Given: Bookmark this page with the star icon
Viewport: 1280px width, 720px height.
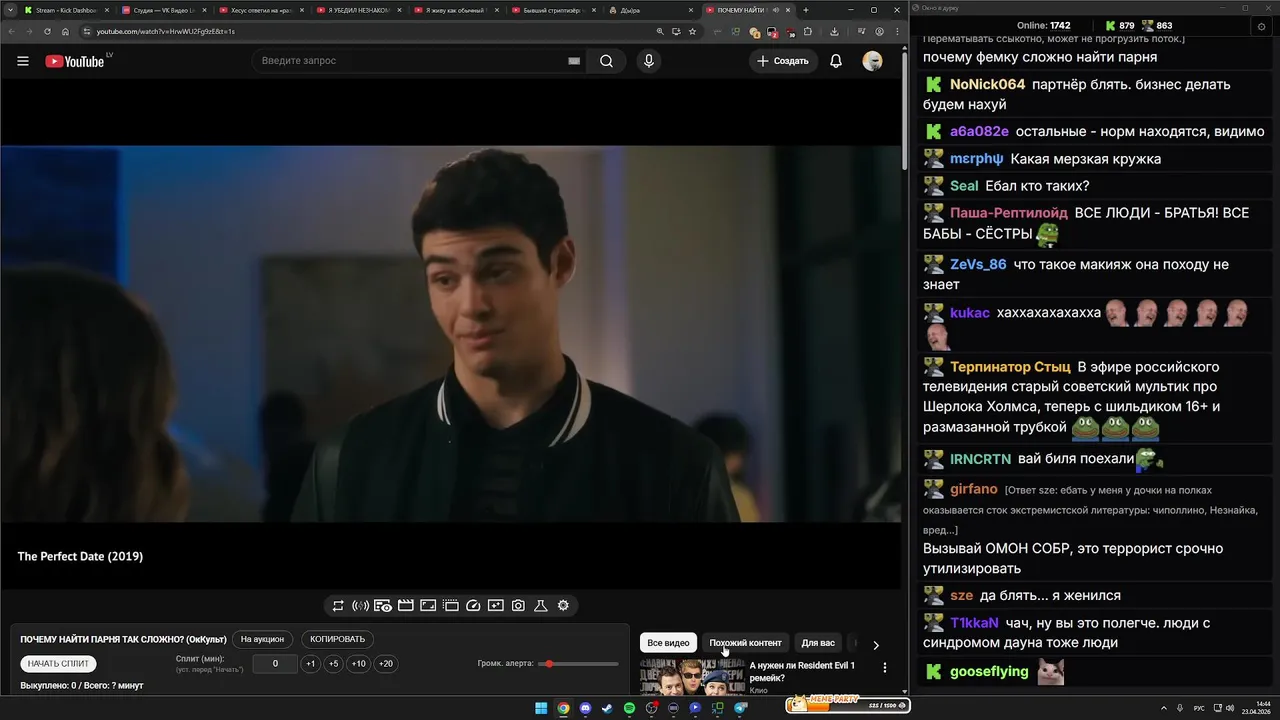Looking at the screenshot, I should point(692,31).
